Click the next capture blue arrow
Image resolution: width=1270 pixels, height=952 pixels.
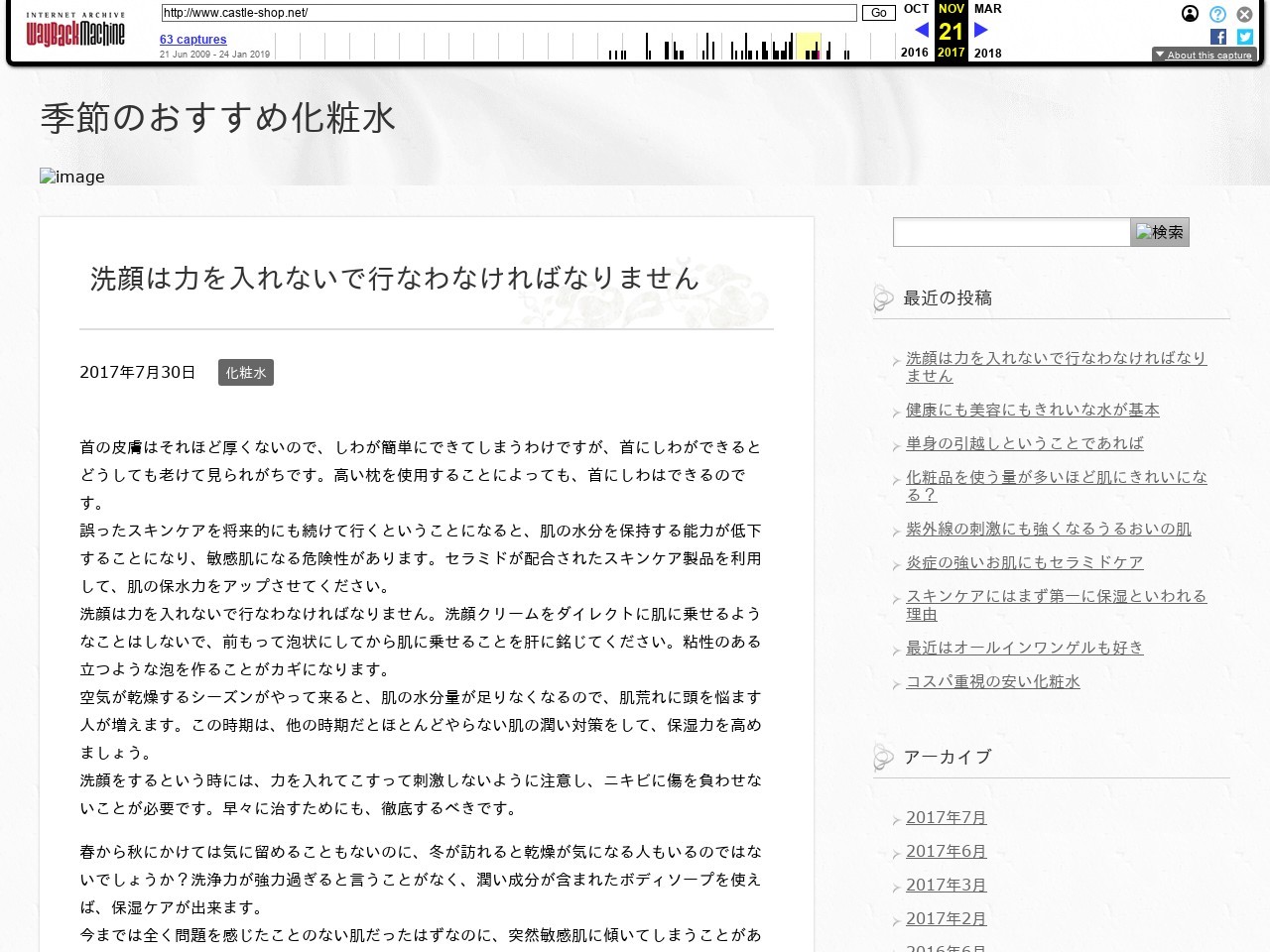[x=981, y=30]
